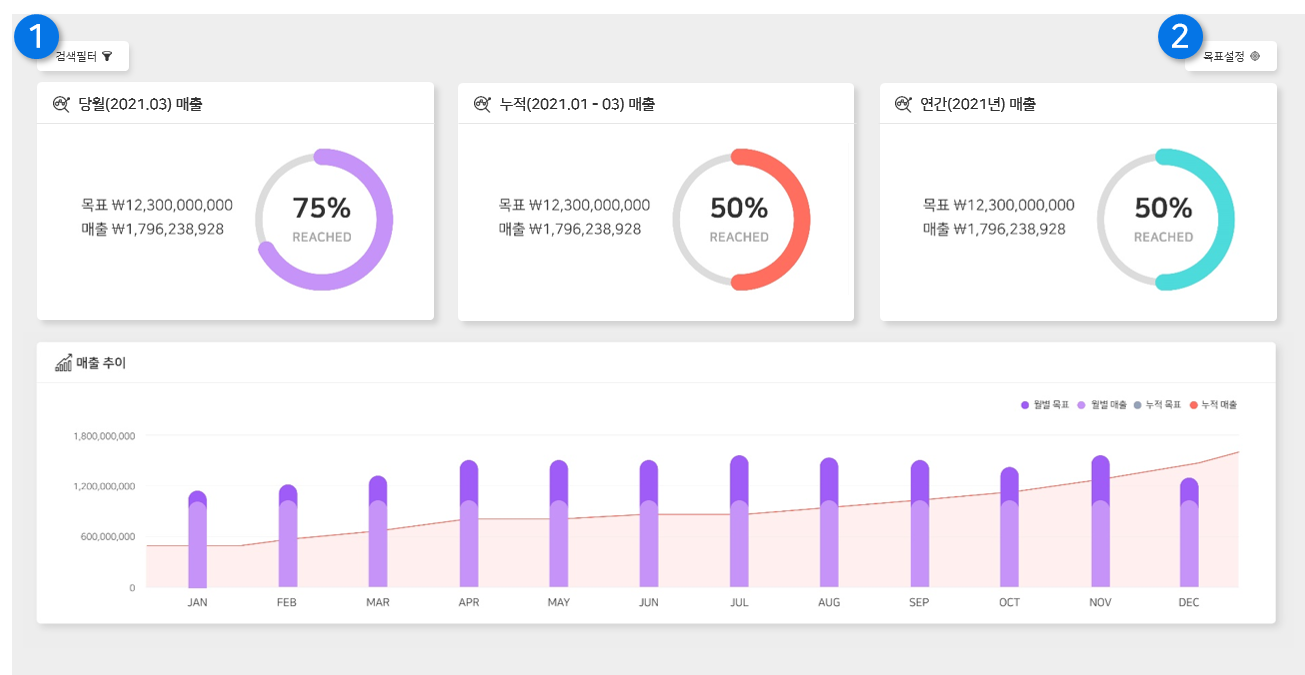Click the 연간(2021년) 매출 header icon
The height and width of the screenshot is (675, 1305).
904,104
